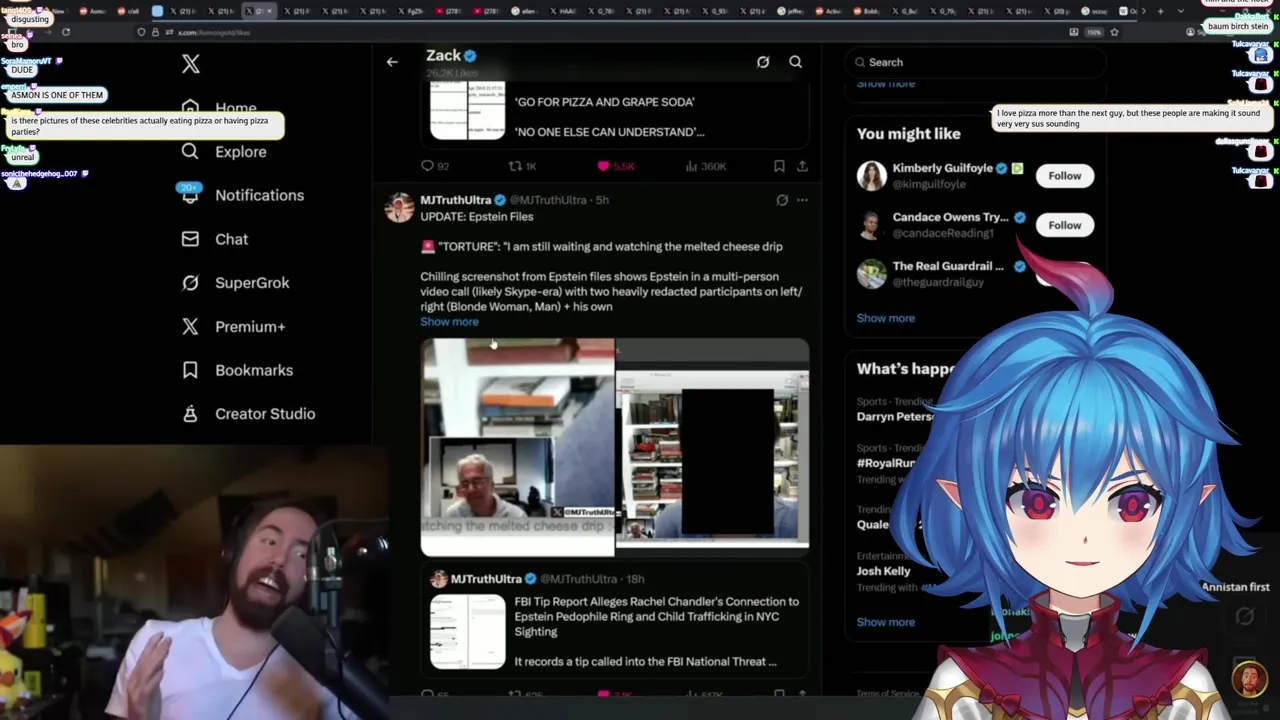Click search icon in Zack profile header
The width and height of the screenshot is (1280, 720).
796,62
